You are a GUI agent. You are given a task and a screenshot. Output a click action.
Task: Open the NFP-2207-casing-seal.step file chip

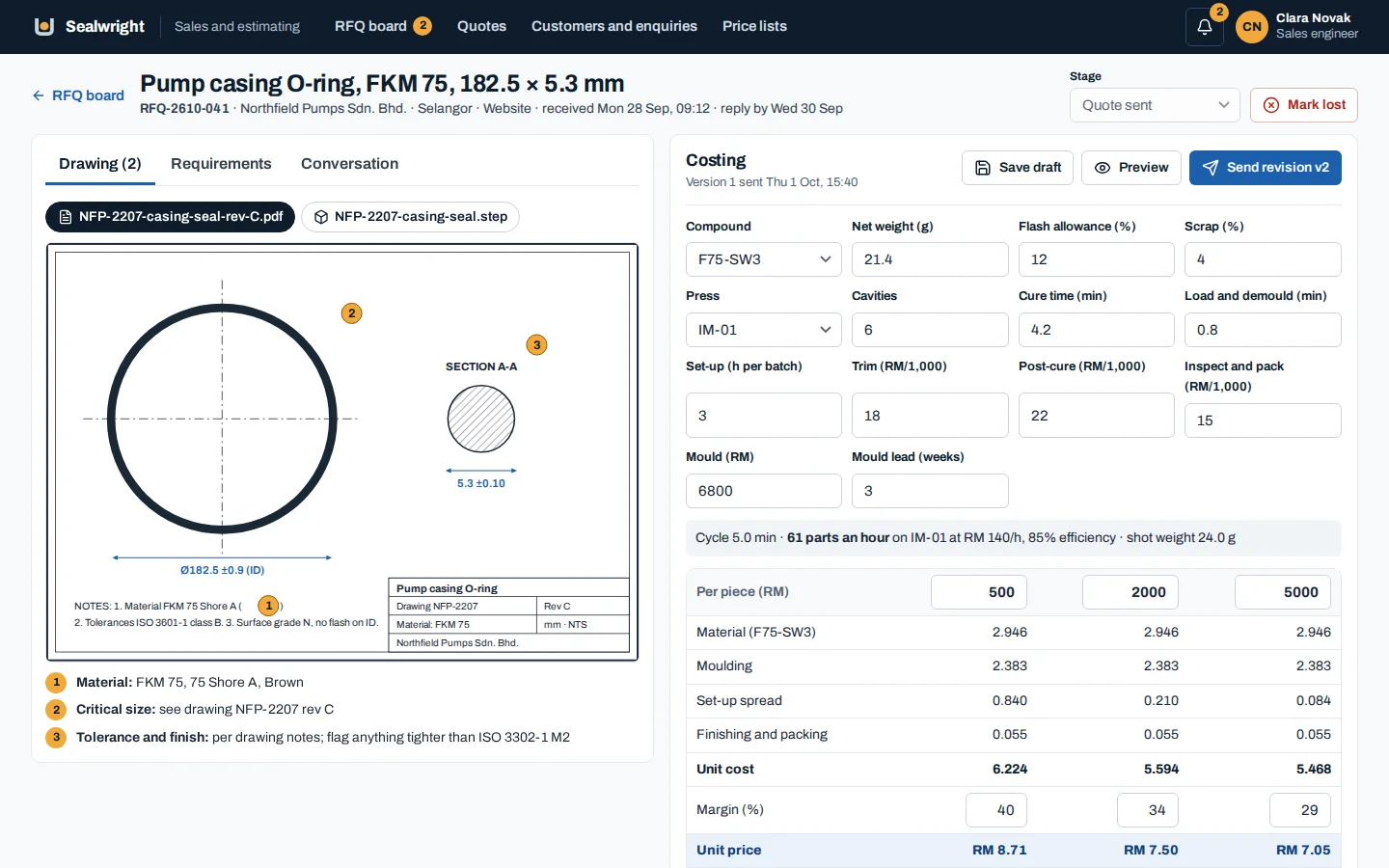pos(411,217)
